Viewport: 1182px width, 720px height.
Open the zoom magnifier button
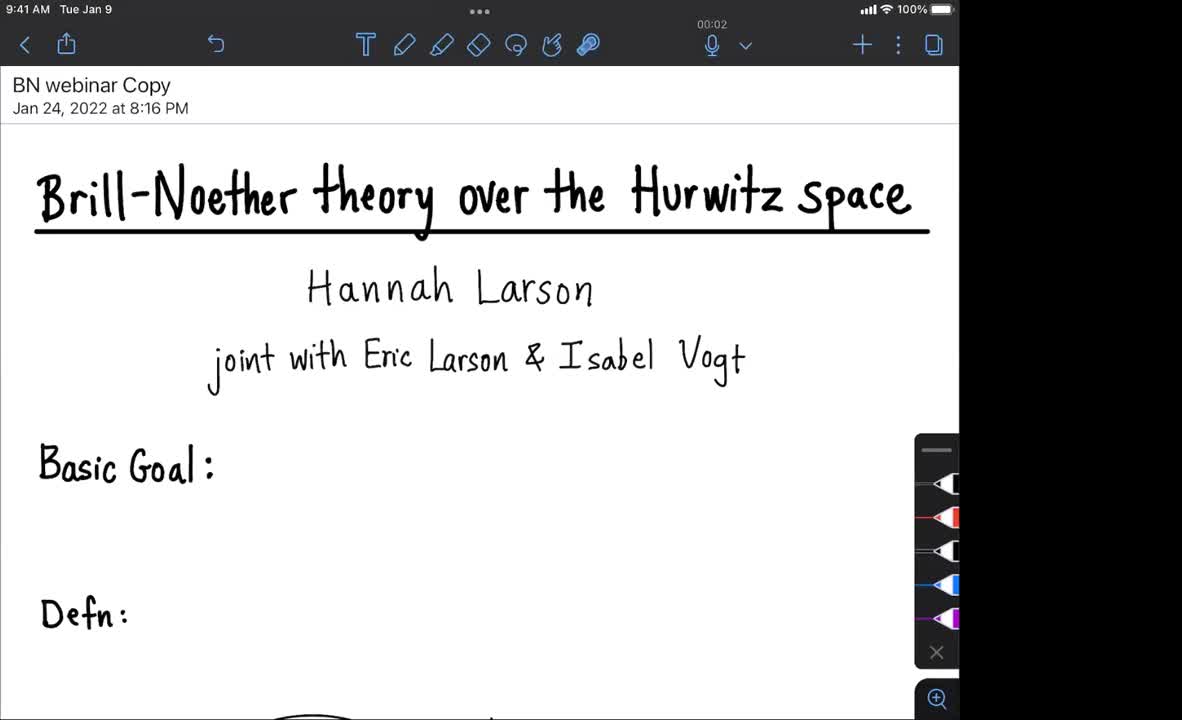coord(937,699)
